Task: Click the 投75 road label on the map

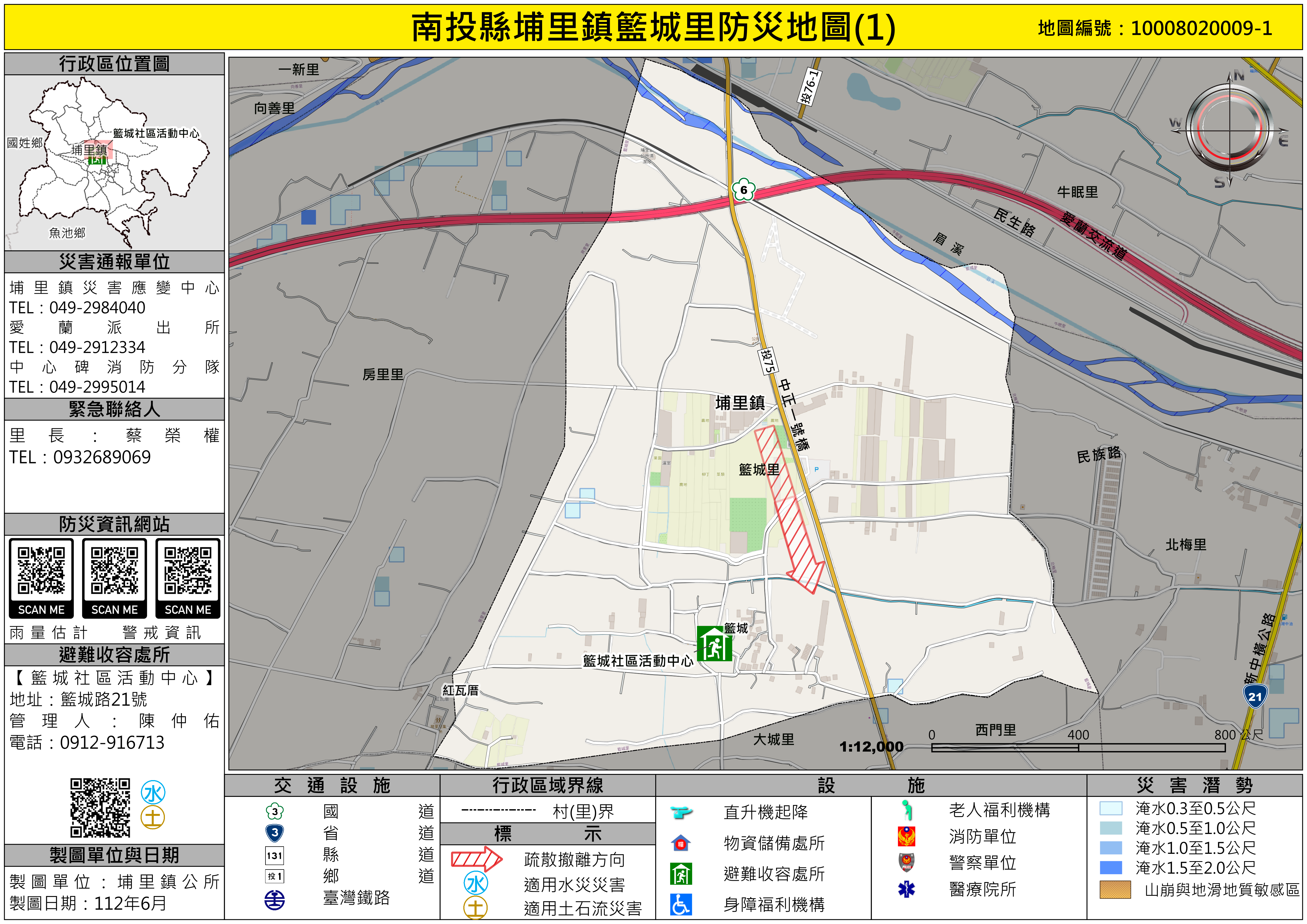Action: [x=767, y=361]
